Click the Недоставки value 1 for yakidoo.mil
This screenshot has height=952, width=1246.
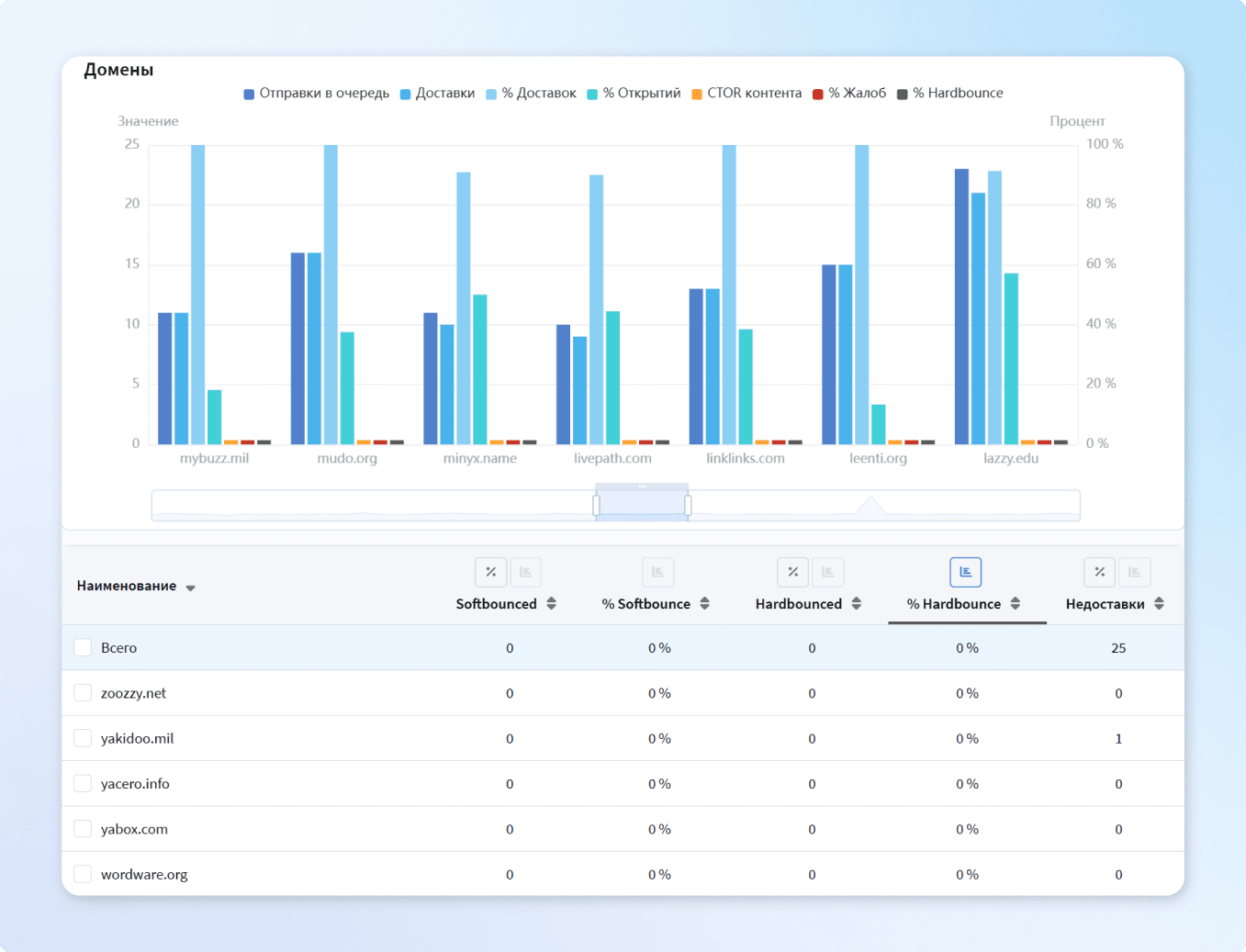[x=1118, y=738]
